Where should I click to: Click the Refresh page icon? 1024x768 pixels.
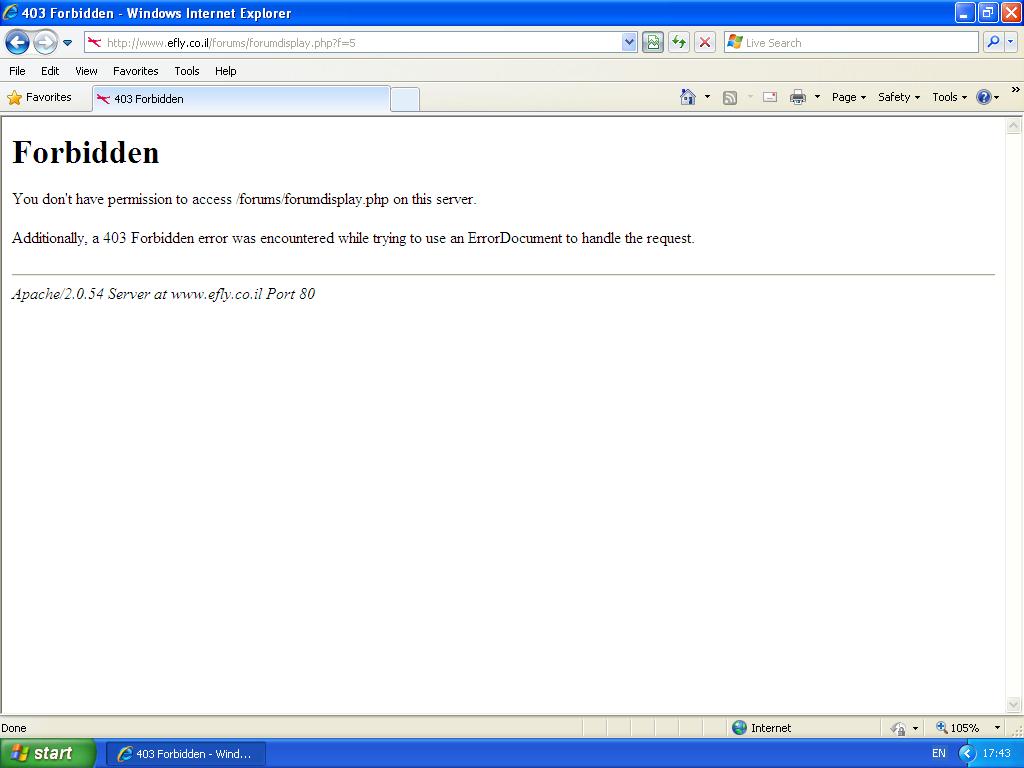(x=679, y=43)
